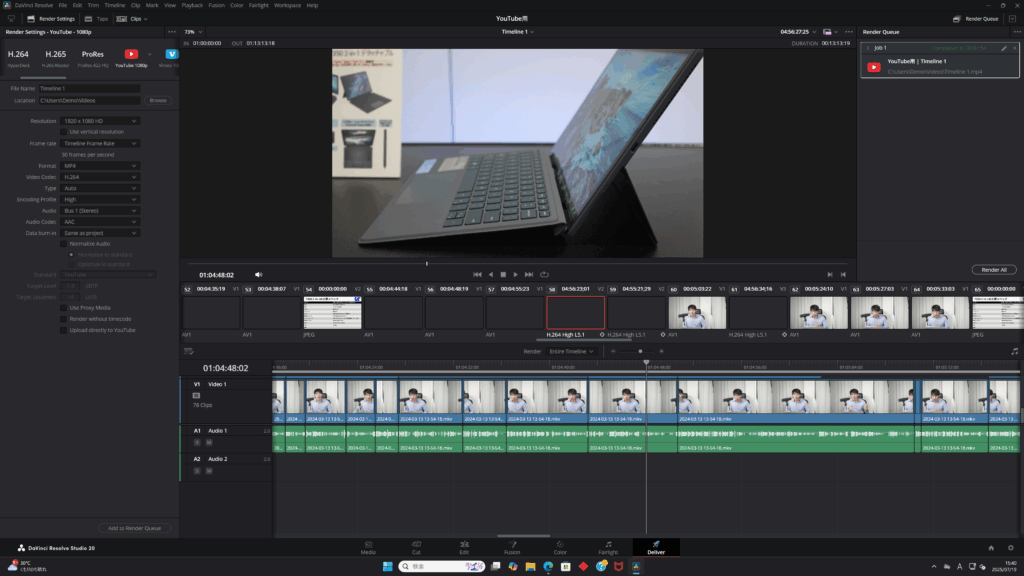
Task: Enable Use vertical resolution checkbox
Action: click(x=64, y=132)
